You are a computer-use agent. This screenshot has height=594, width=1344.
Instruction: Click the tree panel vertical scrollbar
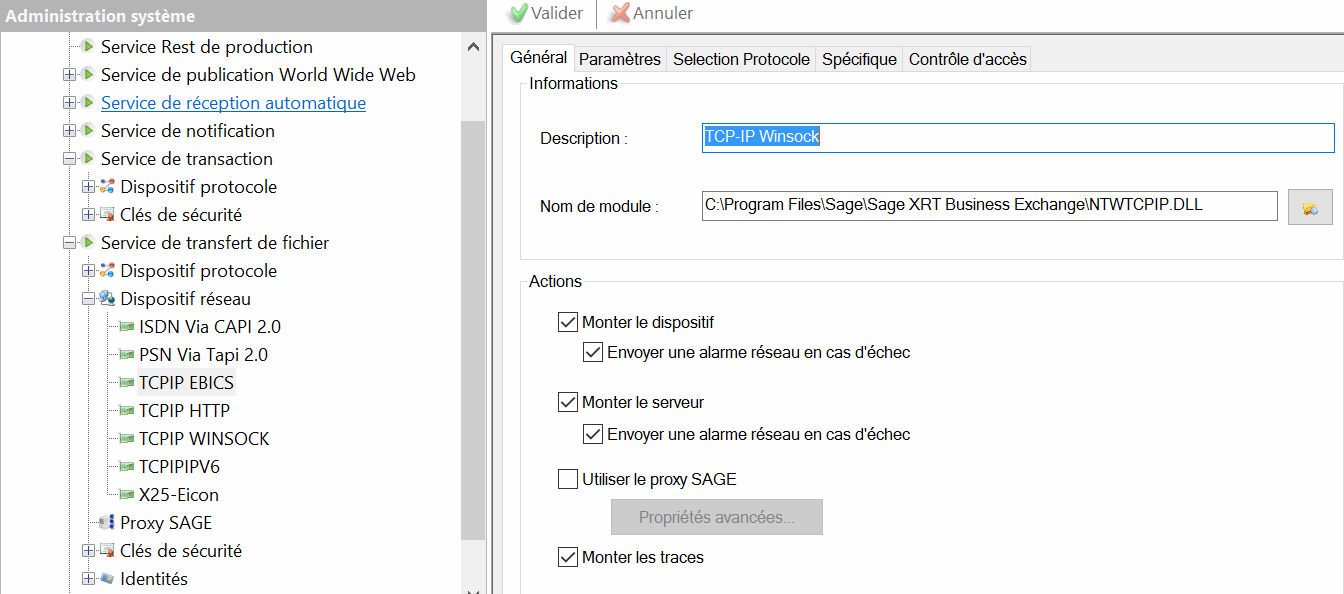[x=473, y=330]
